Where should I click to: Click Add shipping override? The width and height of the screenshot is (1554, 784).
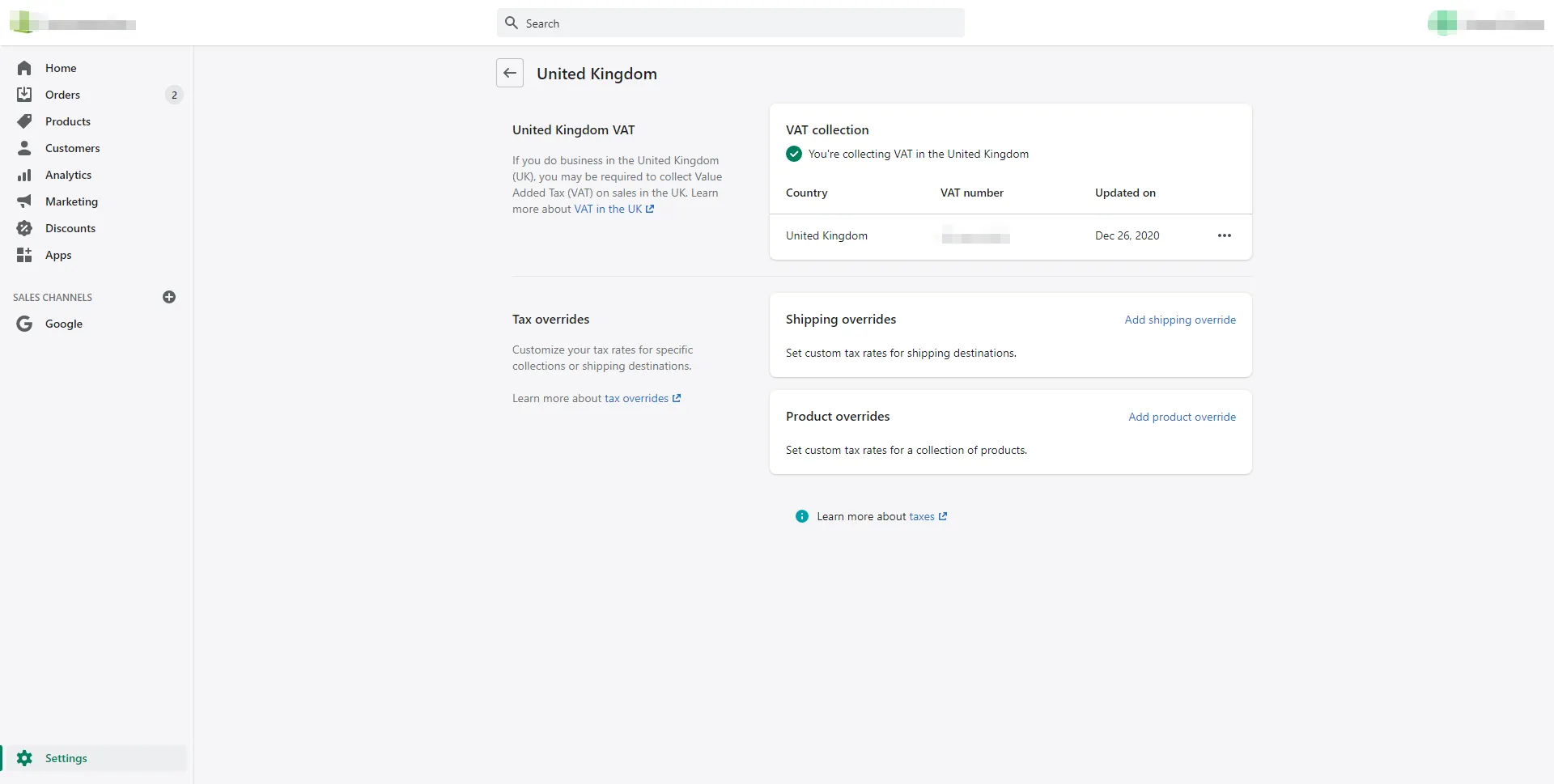[1179, 320]
